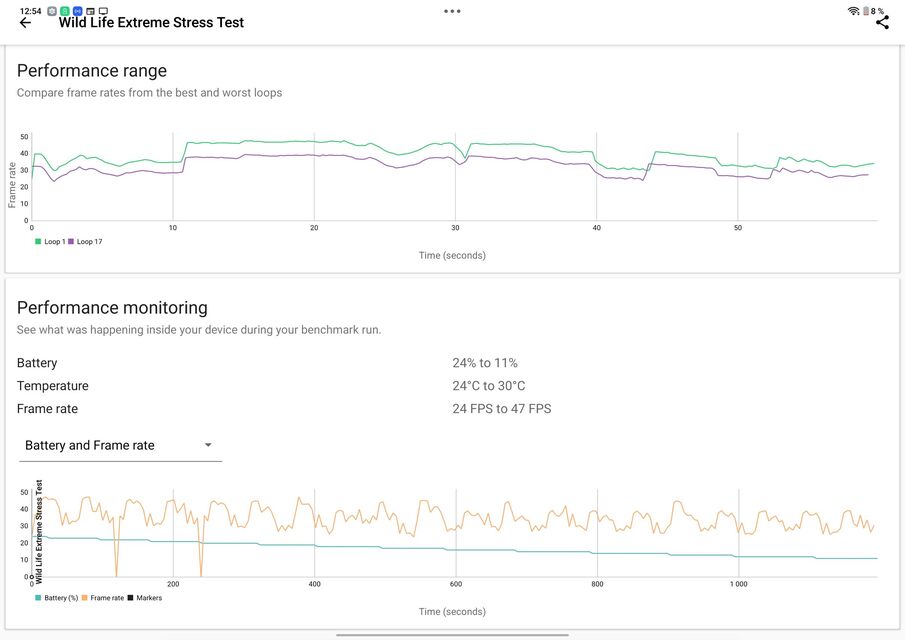Tap the screen cast icon in status bar

pos(102,11)
